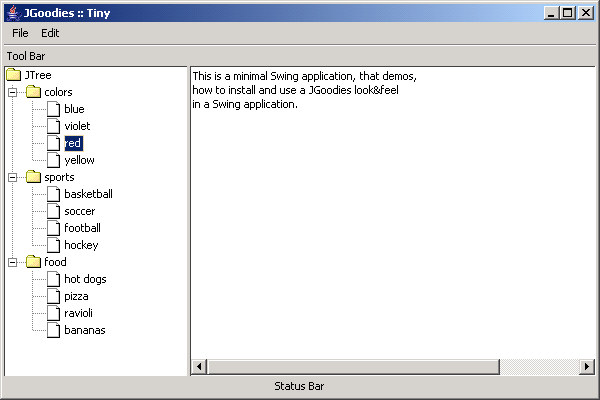Viewport: 600px width, 400px height.
Task: Click the file icon beside blue
Action: [54, 109]
